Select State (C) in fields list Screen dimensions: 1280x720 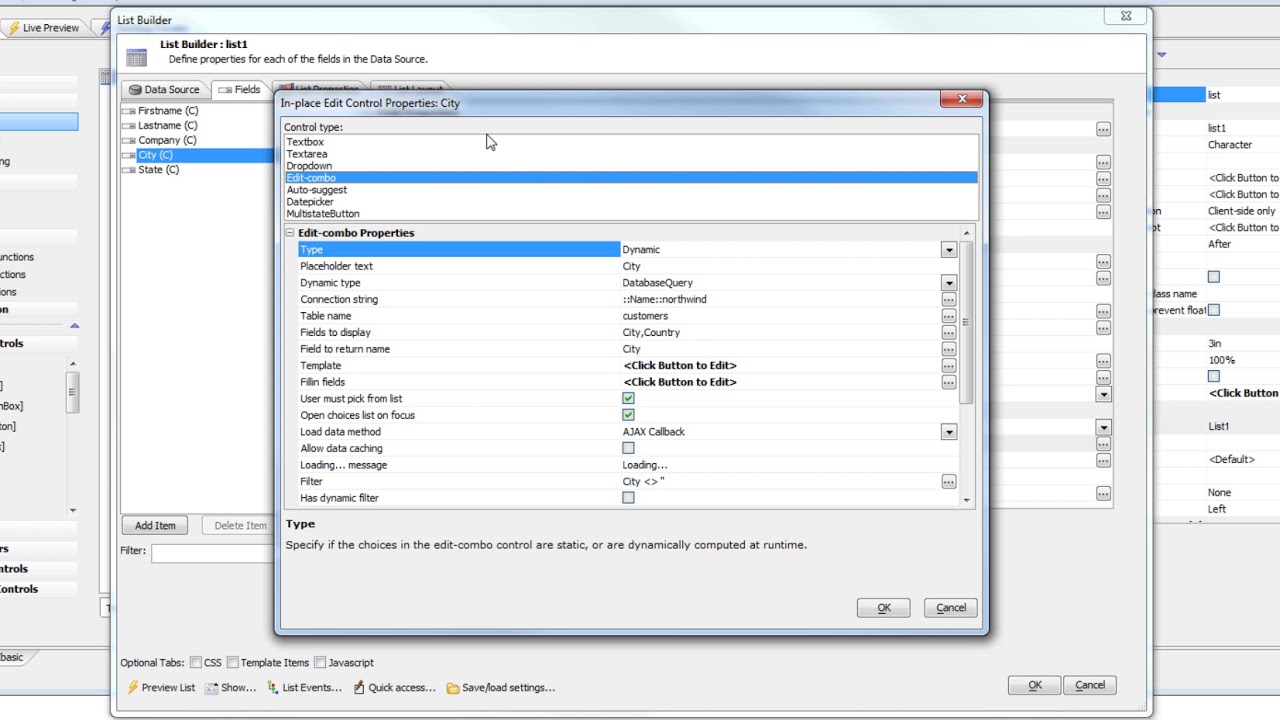(x=158, y=170)
